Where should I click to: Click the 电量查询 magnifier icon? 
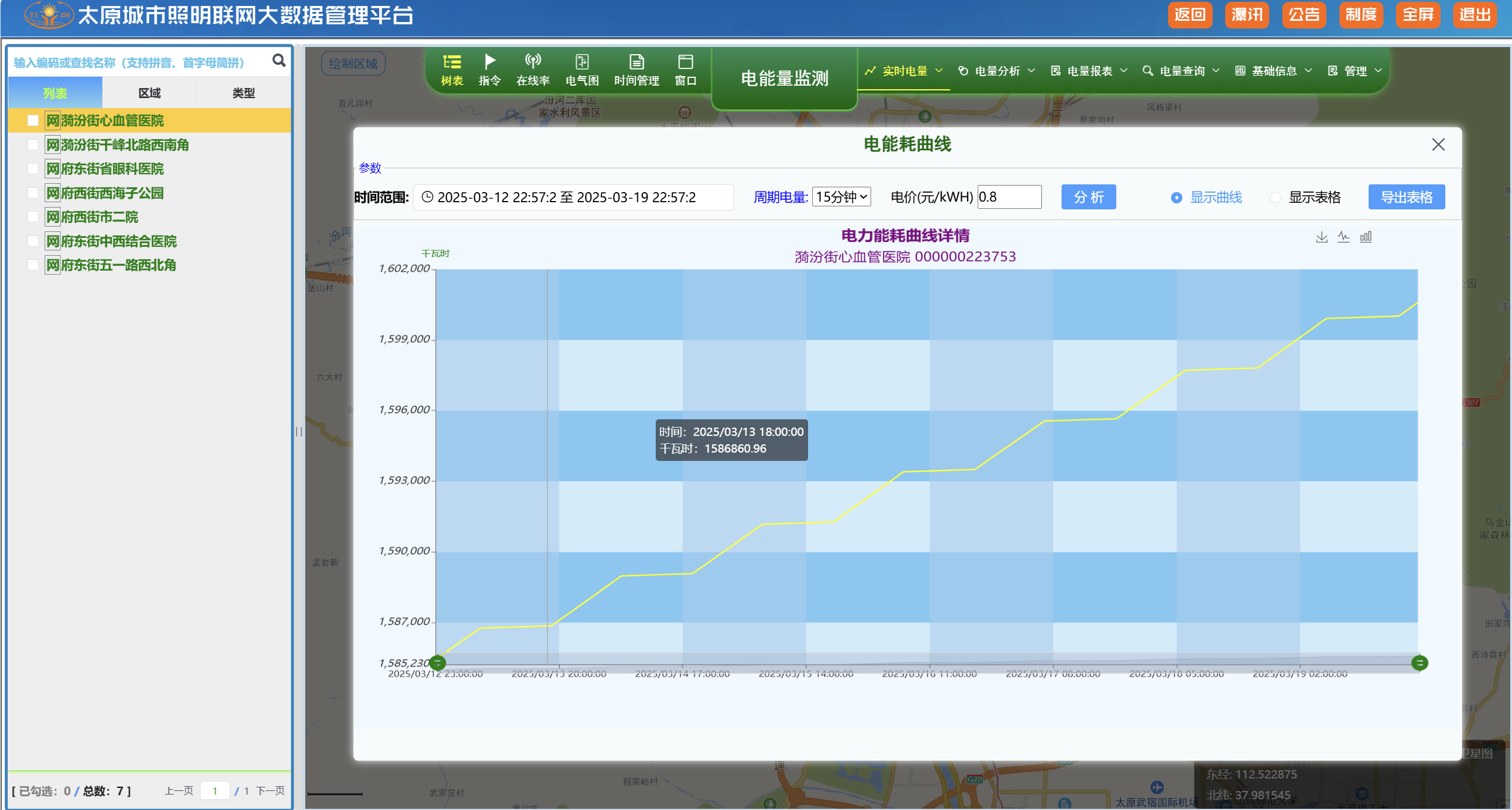pyautogui.click(x=1147, y=71)
